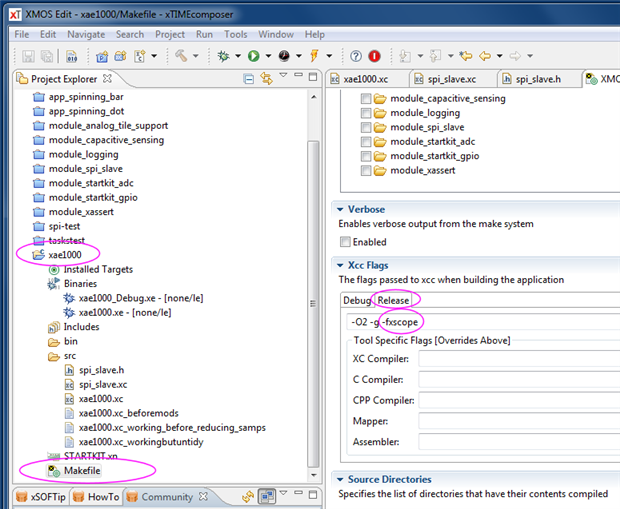
Task: Open the Run button dropdown arrow
Action: (267, 57)
